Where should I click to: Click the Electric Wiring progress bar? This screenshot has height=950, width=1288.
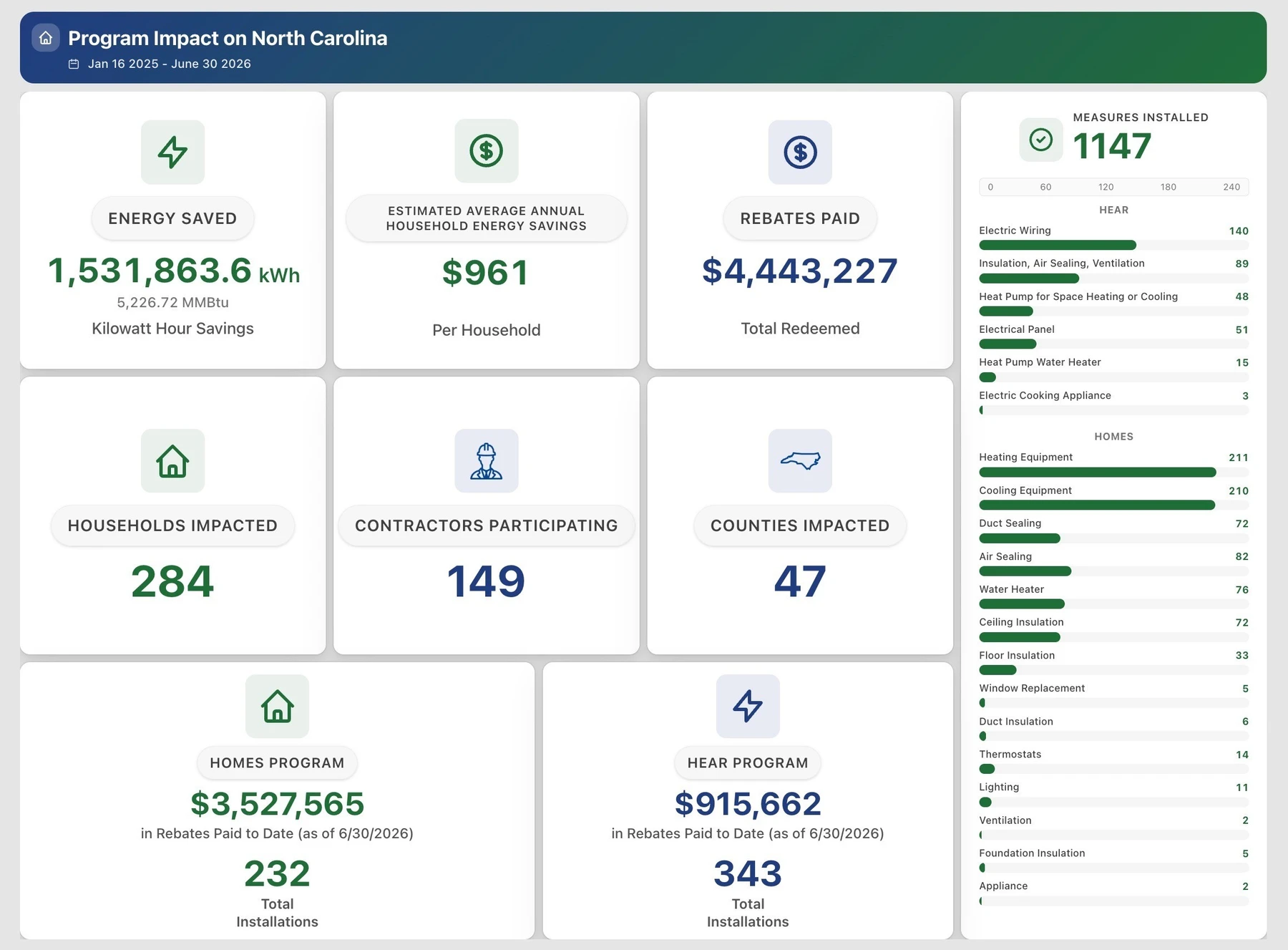1113,245
